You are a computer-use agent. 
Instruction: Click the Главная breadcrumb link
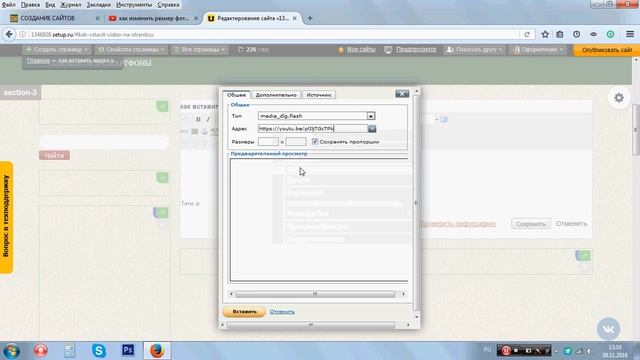(x=38, y=61)
